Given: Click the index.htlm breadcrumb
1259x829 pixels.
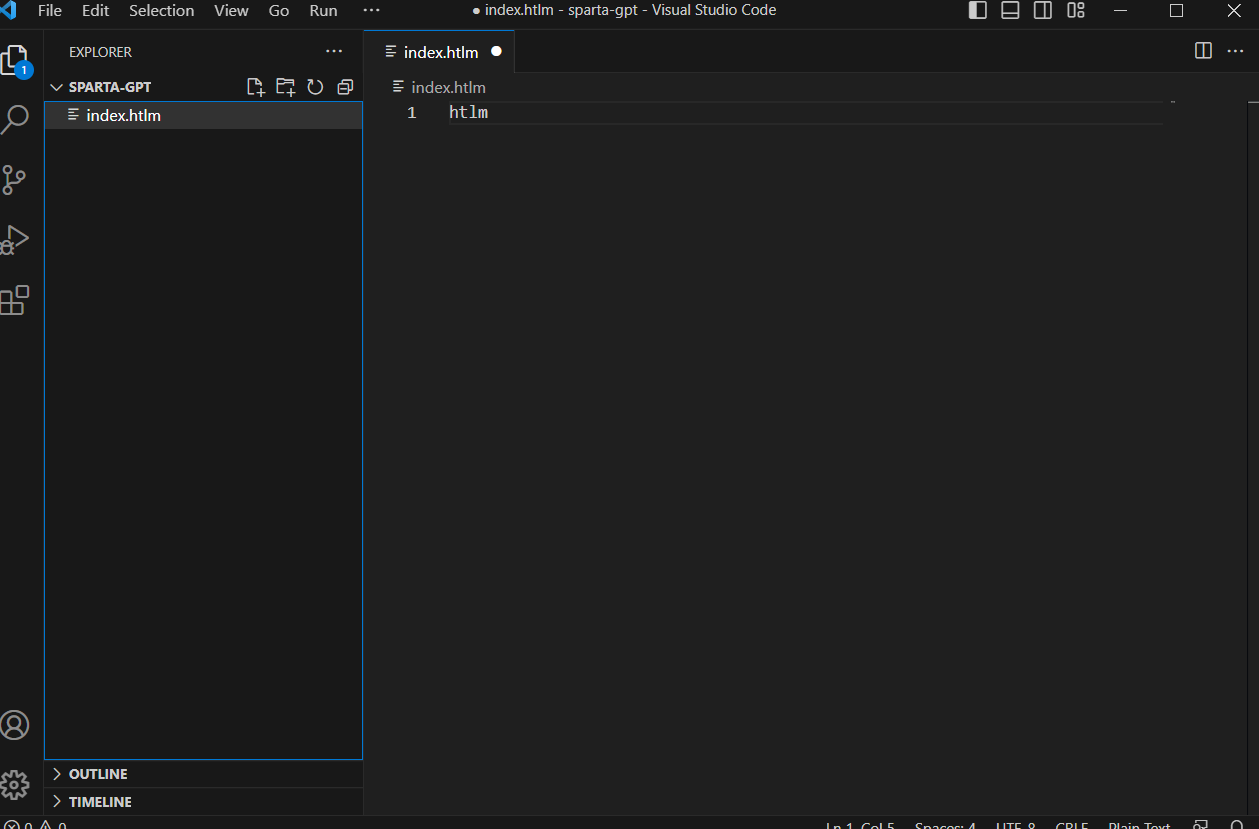Looking at the screenshot, I should click(439, 87).
